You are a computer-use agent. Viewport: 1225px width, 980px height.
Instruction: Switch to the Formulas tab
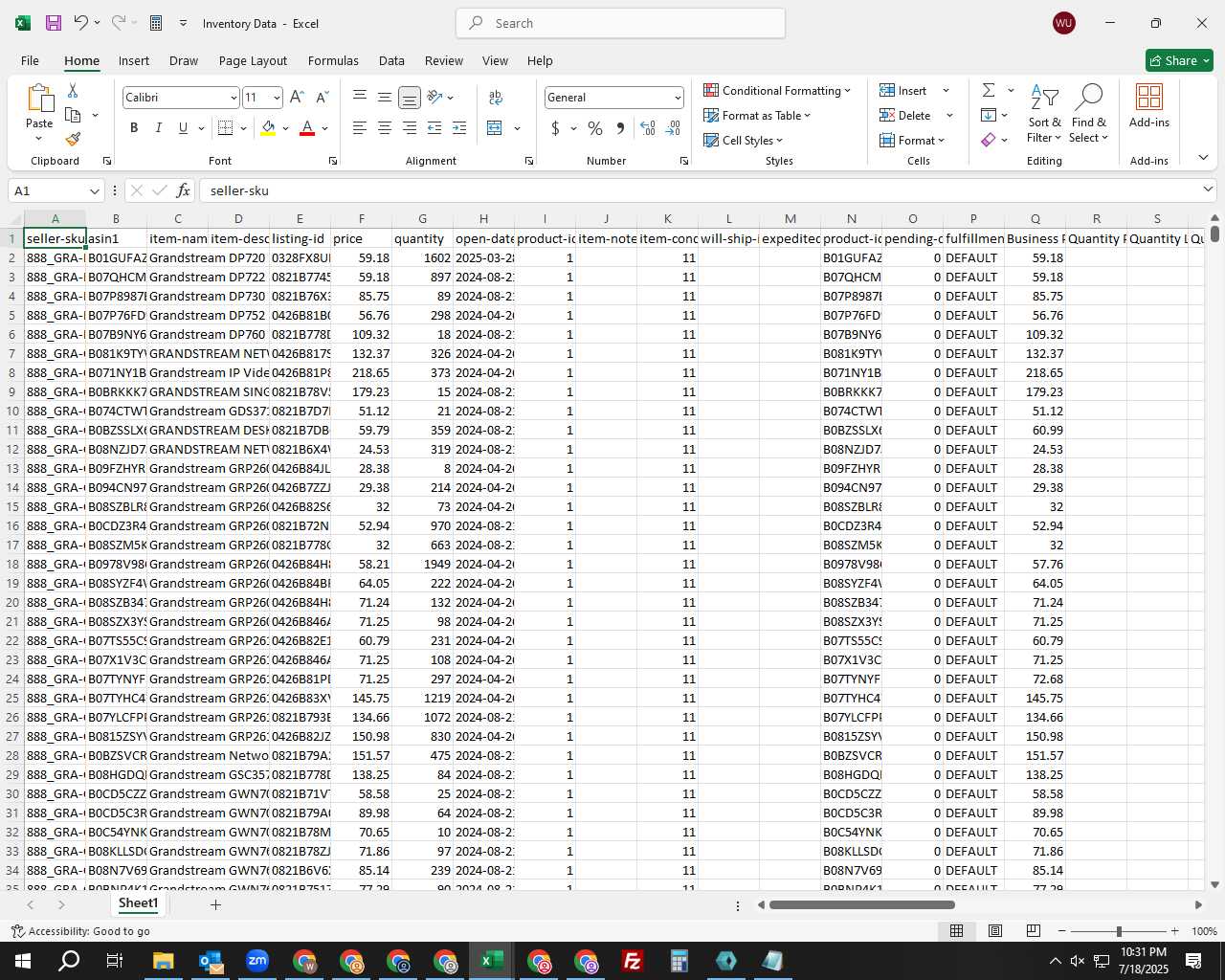(333, 60)
